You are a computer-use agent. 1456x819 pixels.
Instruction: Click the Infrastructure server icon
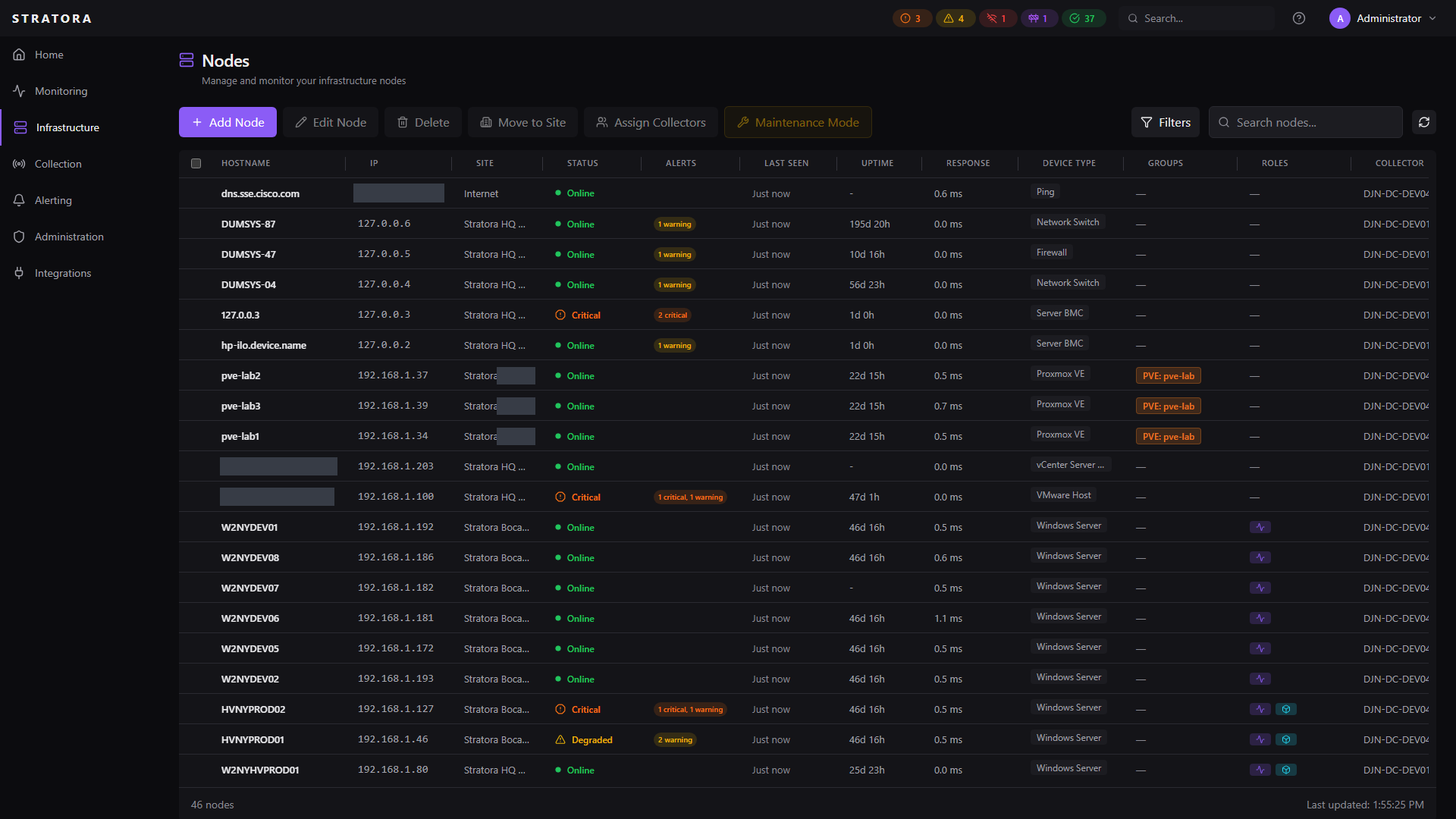click(20, 127)
